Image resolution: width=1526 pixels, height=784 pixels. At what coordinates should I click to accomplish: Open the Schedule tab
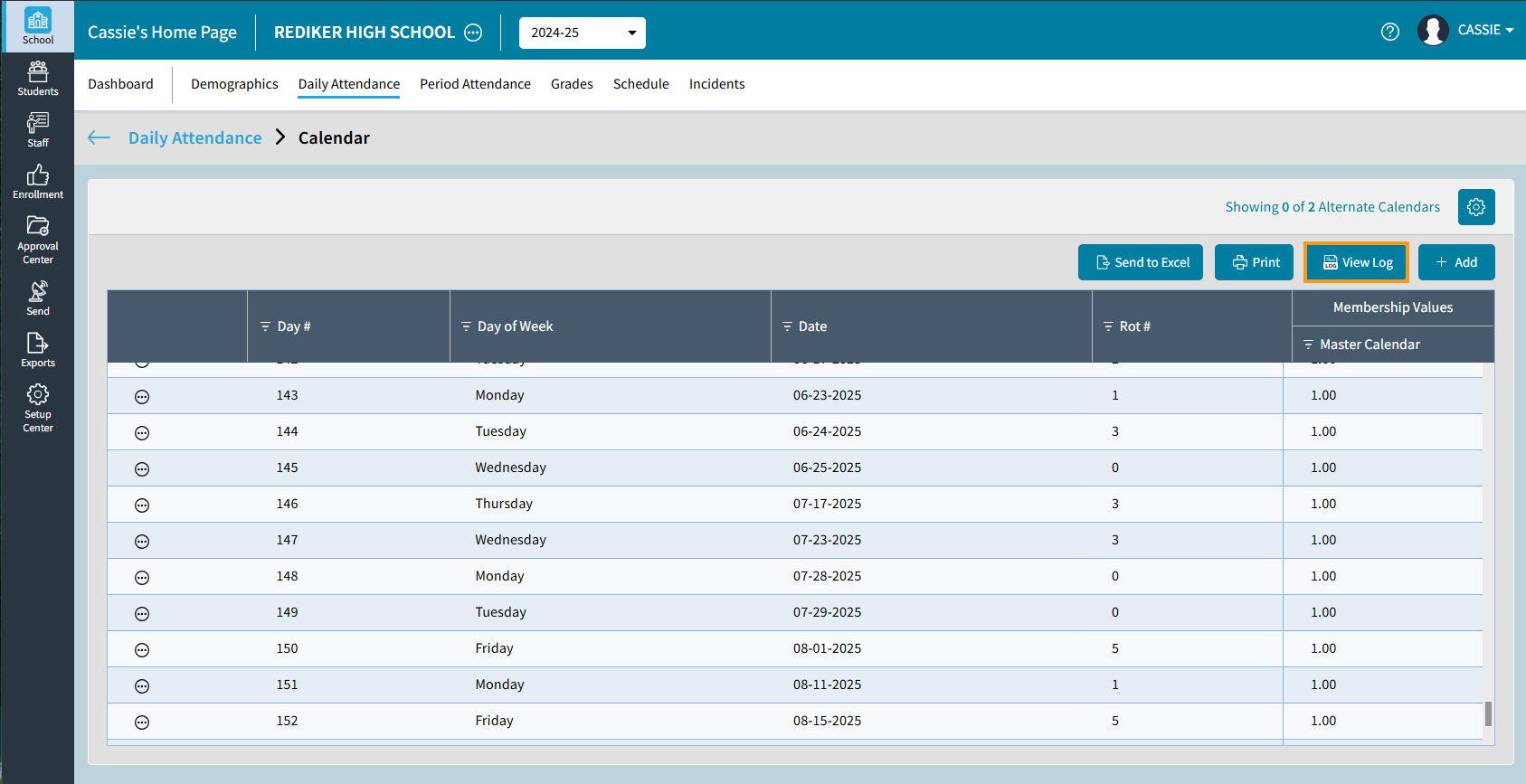[x=641, y=84]
